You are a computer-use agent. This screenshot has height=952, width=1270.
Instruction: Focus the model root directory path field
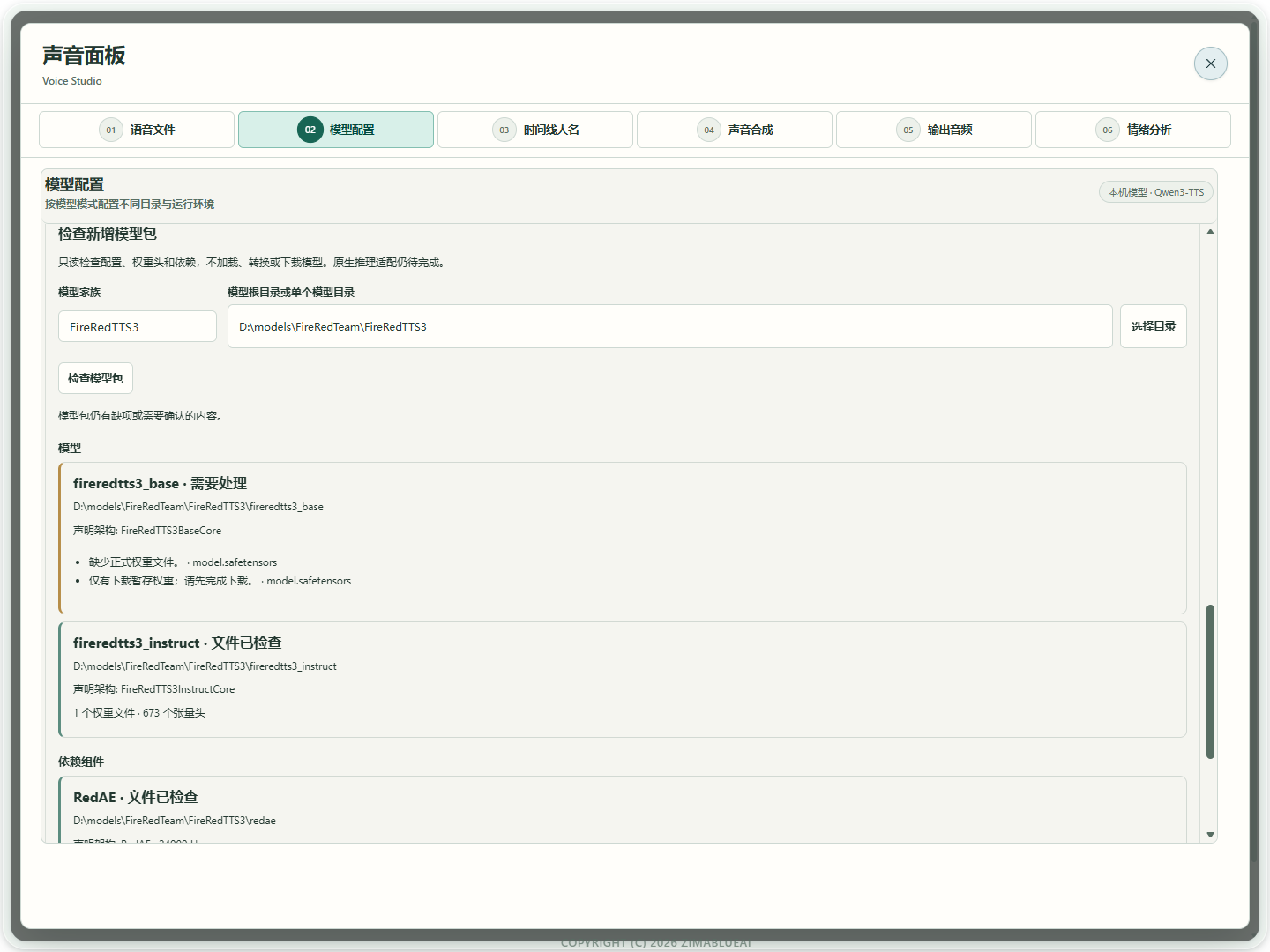coord(670,326)
